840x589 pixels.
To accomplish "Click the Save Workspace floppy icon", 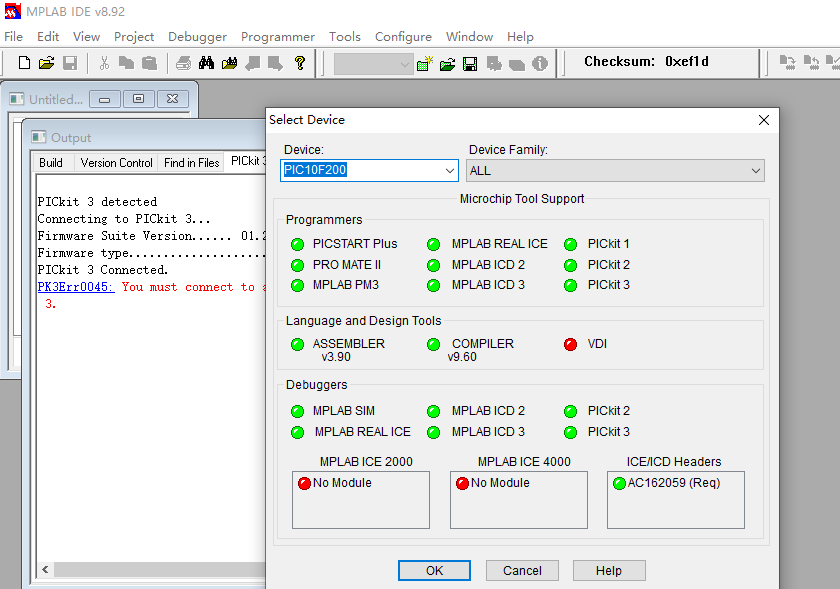I will coord(470,64).
